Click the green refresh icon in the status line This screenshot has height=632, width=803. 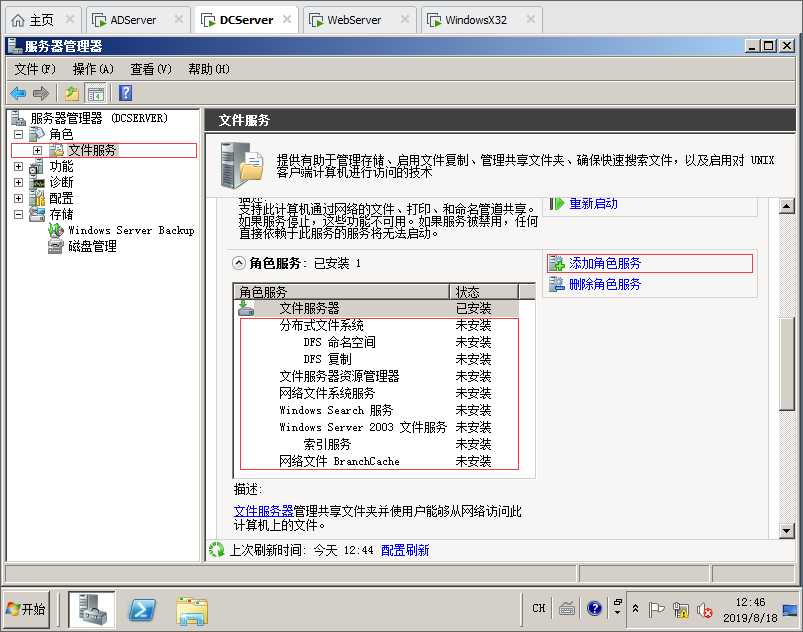point(217,550)
